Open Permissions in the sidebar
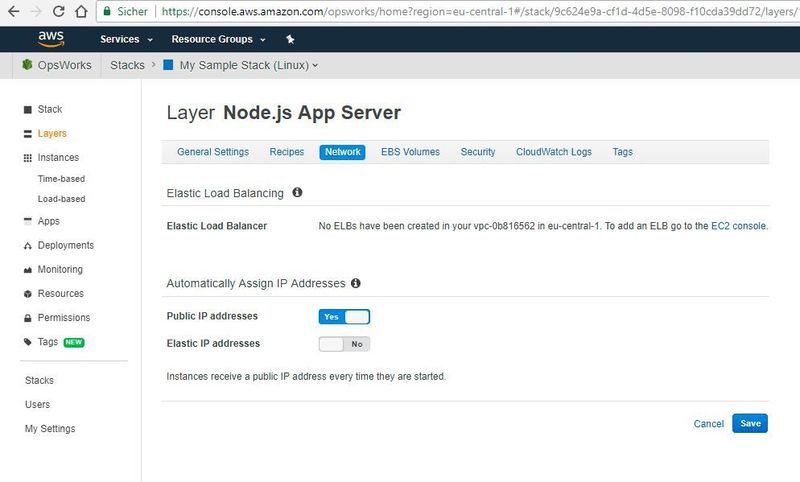 pos(64,318)
